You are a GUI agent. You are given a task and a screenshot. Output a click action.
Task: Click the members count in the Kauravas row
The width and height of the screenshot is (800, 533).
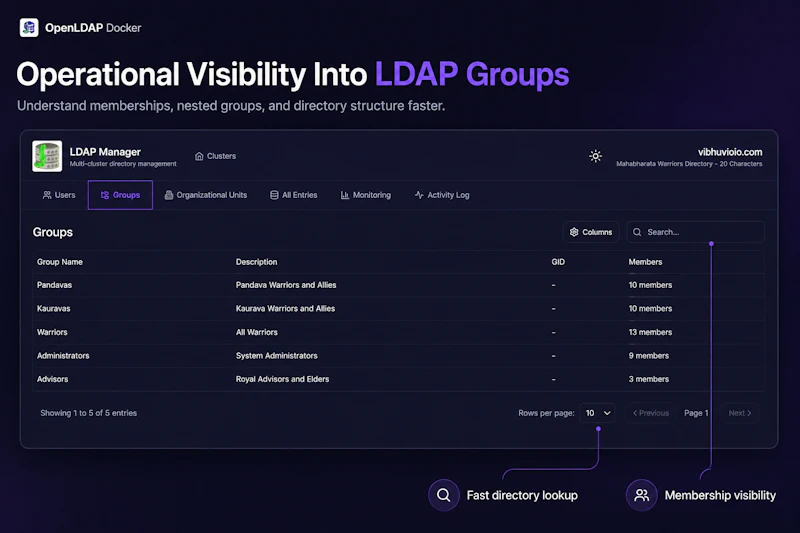pos(650,309)
